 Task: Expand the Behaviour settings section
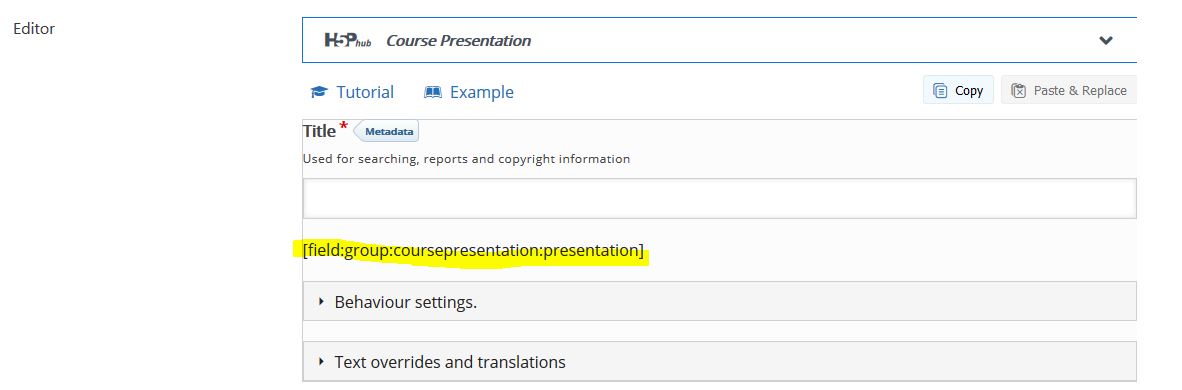coord(719,302)
